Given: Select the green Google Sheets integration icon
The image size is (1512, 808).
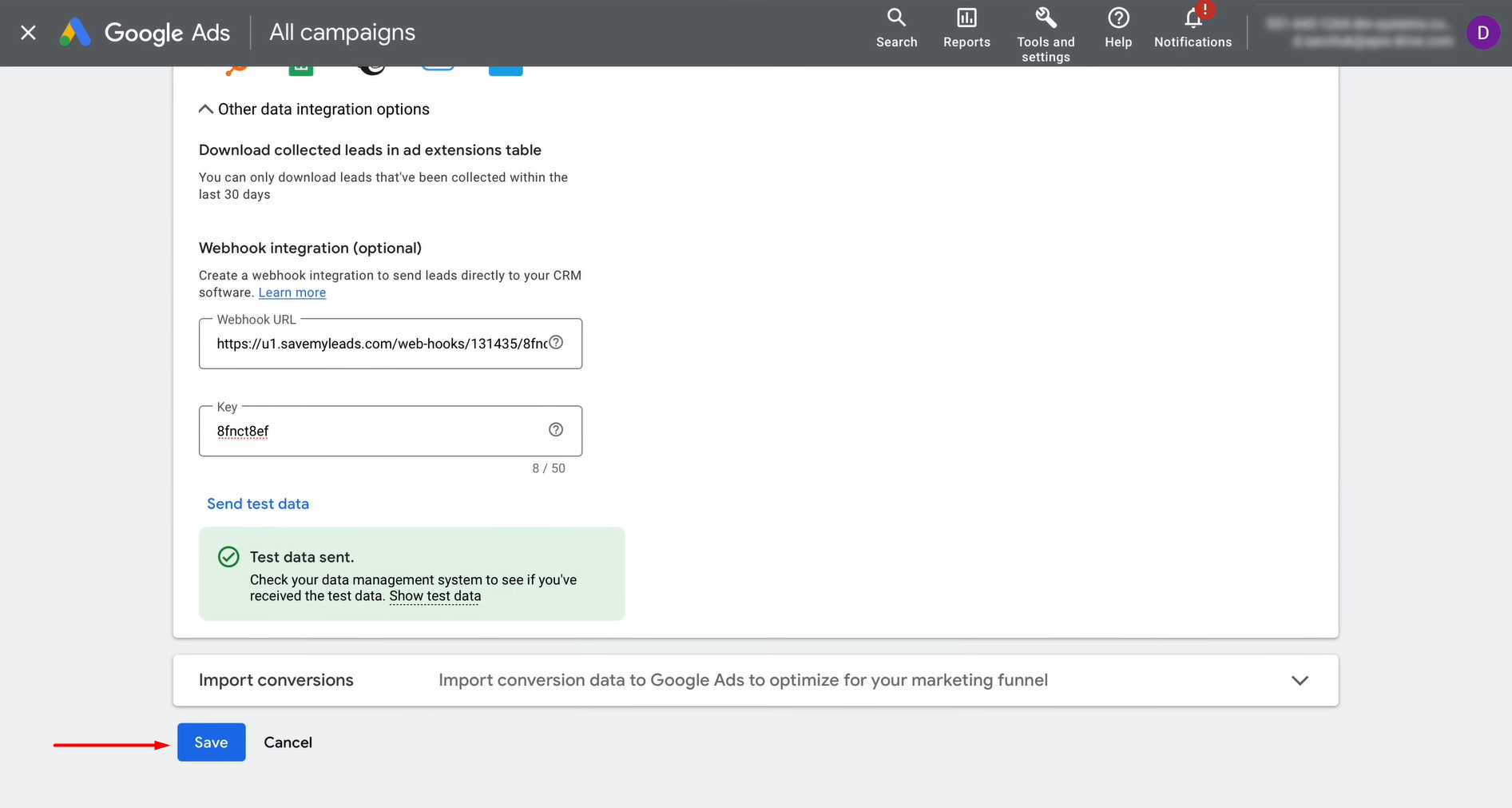Looking at the screenshot, I should [x=301, y=70].
